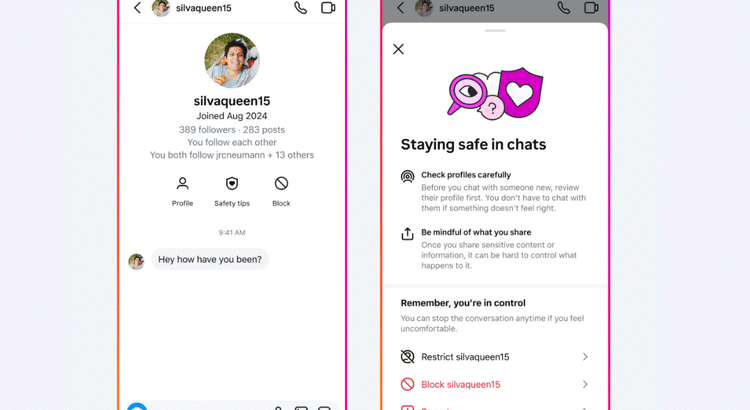Screen dimensions: 750x410
Task: Tap the silvaqueen15 username in left header
Action: pos(203,8)
